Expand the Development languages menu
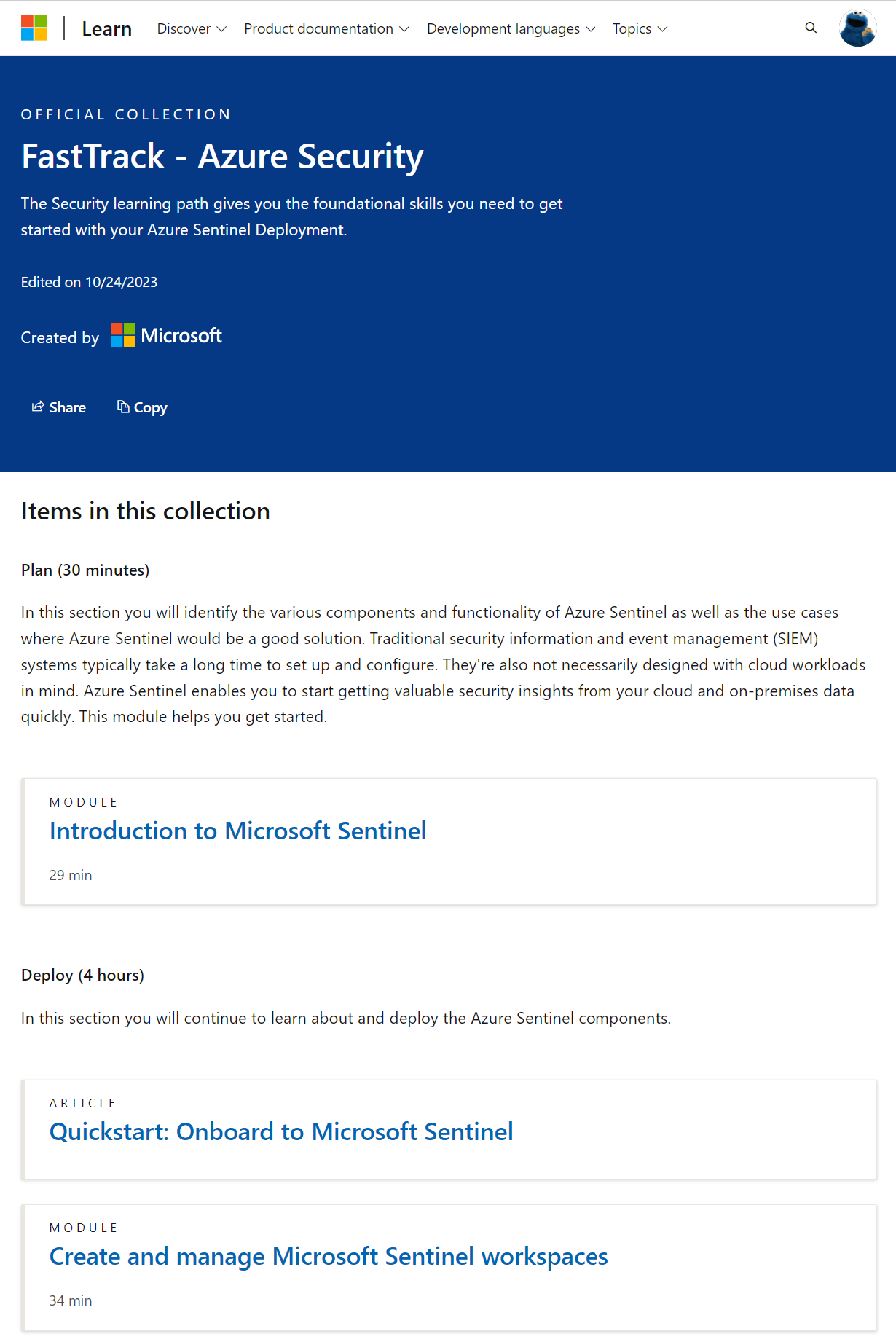The width and height of the screenshot is (896, 1342). [x=511, y=28]
